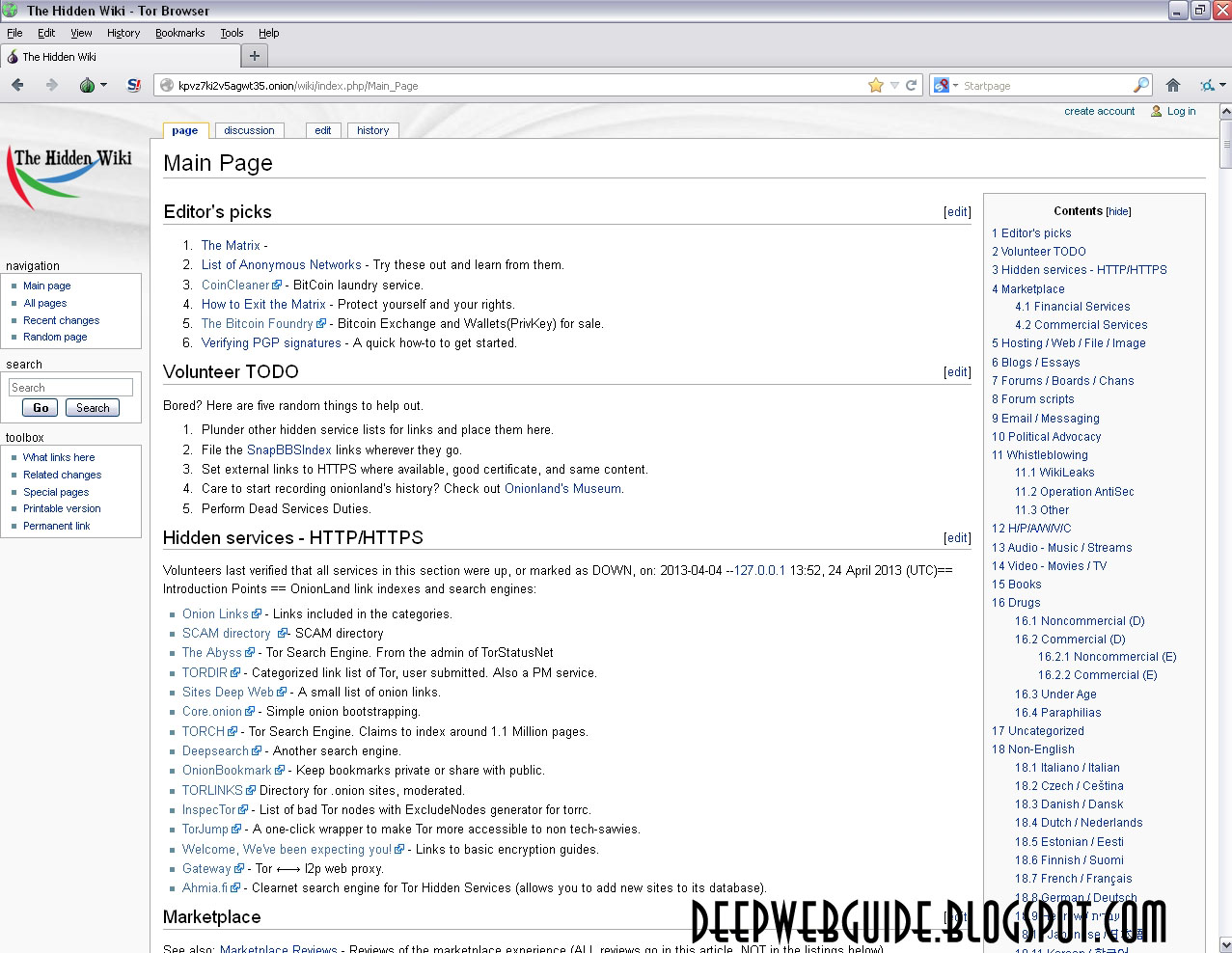Reload the page with the refresh icon
This screenshot has height=953, width=1232.
click(x=911, y=85)
